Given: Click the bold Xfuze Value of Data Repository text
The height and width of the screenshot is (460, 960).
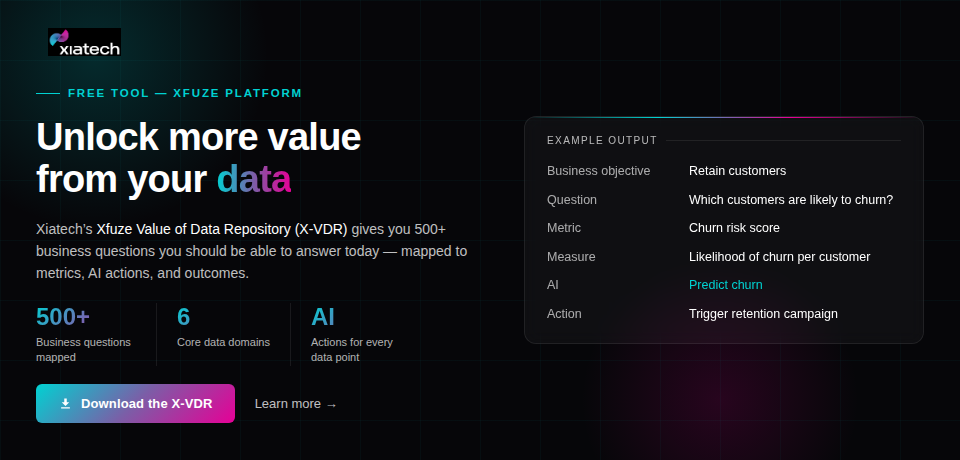Looking at the screenshot, I should coord(222,228).
